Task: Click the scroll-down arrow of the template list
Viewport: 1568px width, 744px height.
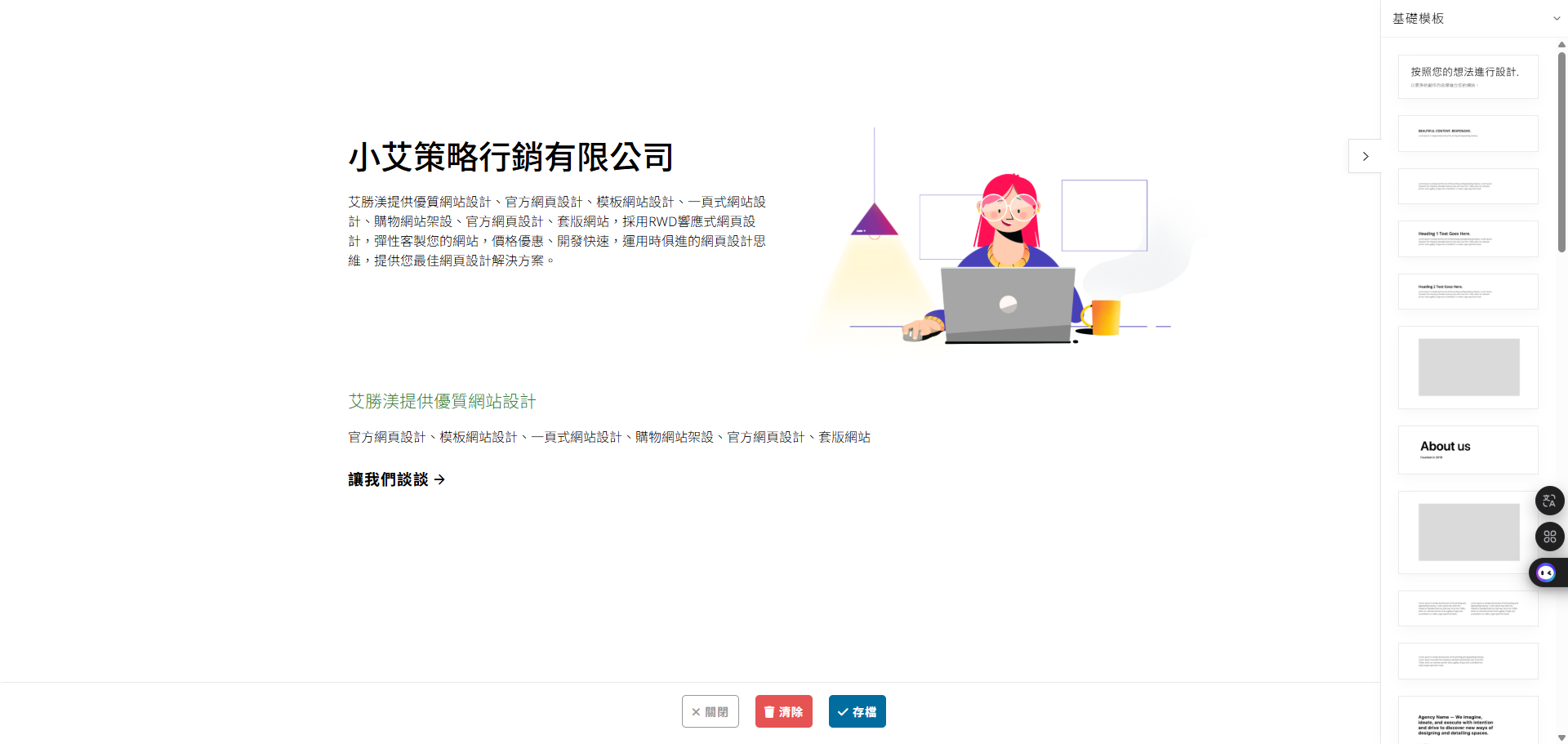Action: (1561, 737)
